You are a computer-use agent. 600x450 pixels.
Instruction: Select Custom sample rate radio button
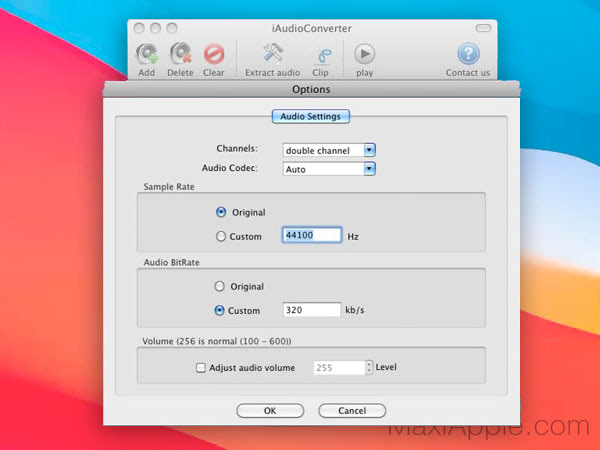(x=221, y=236)
